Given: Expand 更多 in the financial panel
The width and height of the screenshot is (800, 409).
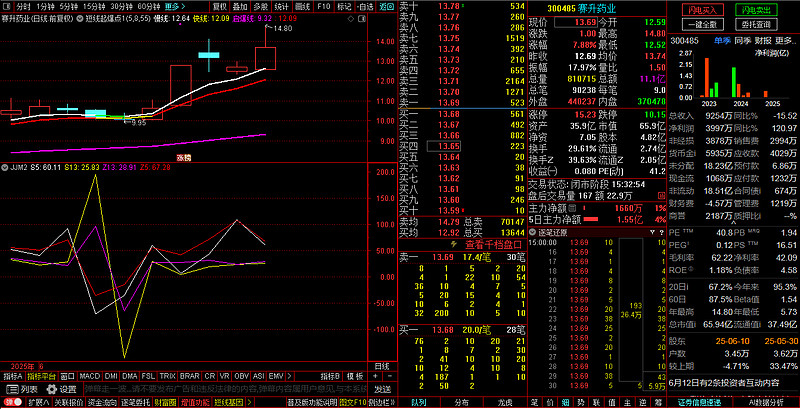Looking at the screenshot, I should tap(783, 40).
